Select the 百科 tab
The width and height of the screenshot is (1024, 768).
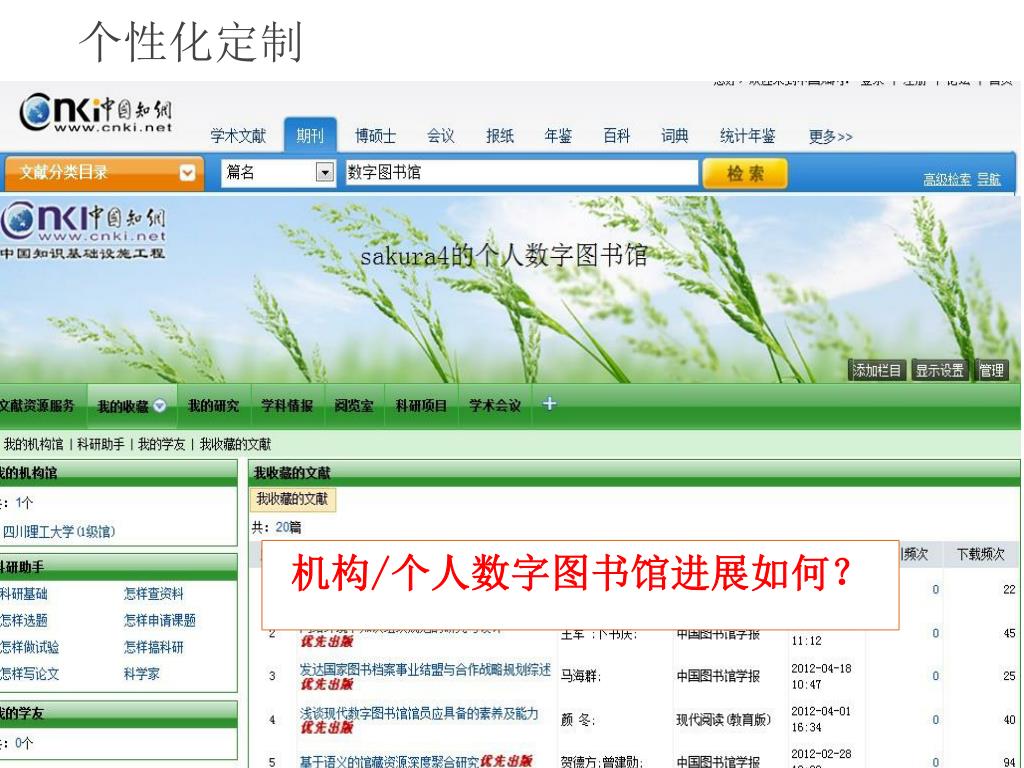[616, 136]
